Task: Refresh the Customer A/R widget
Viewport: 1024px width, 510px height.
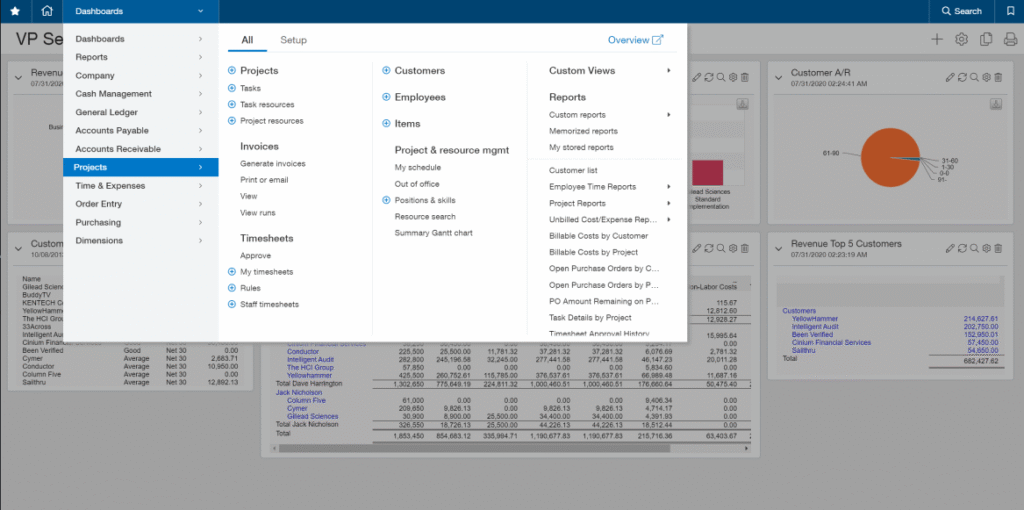Action: pos(962,77)
